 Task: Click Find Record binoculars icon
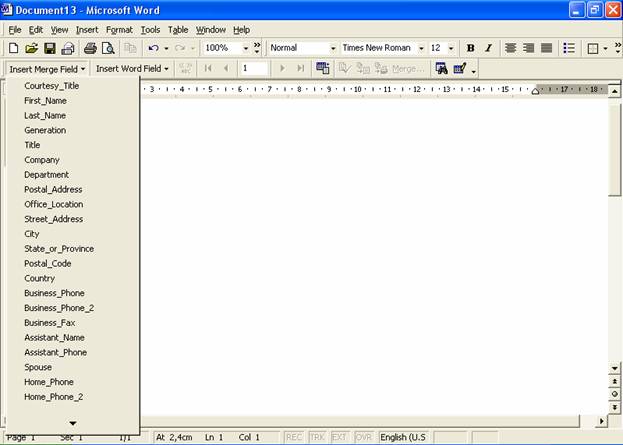click(441, 68)
